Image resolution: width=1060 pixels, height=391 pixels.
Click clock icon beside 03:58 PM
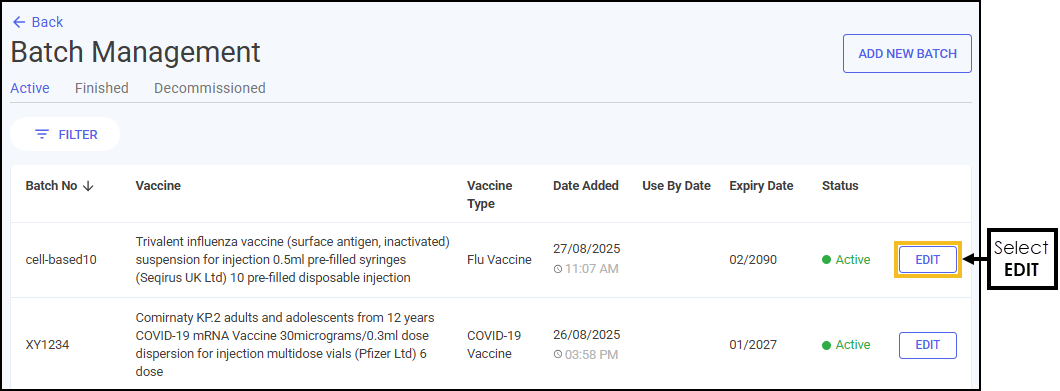tap(558, 354)
